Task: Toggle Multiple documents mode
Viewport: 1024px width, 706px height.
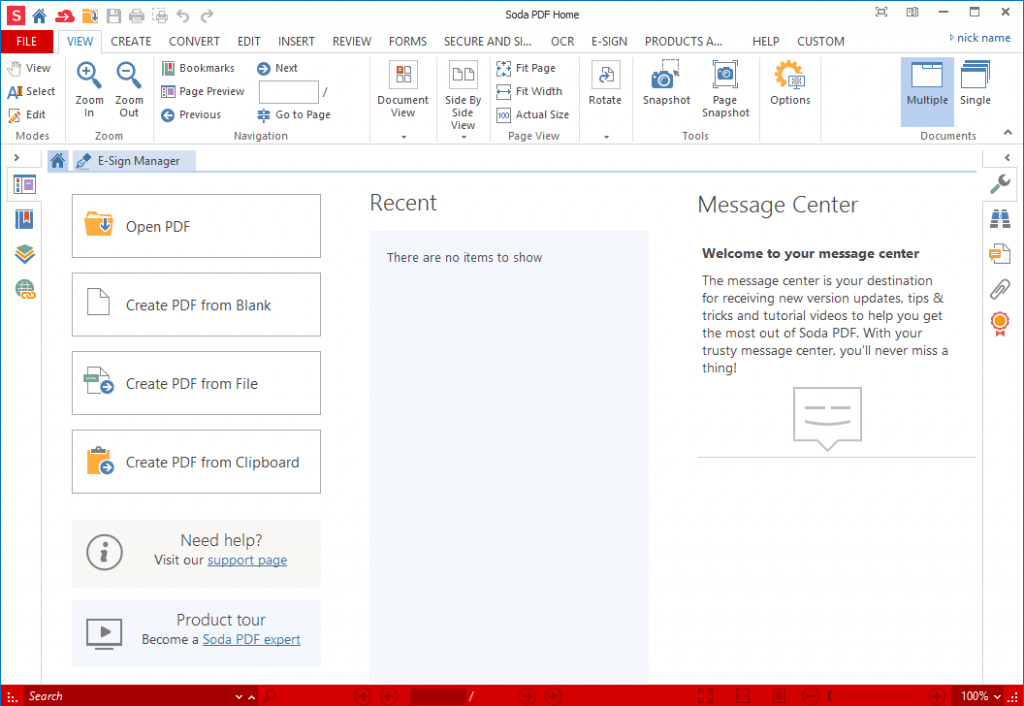Action: pos(927,91)
